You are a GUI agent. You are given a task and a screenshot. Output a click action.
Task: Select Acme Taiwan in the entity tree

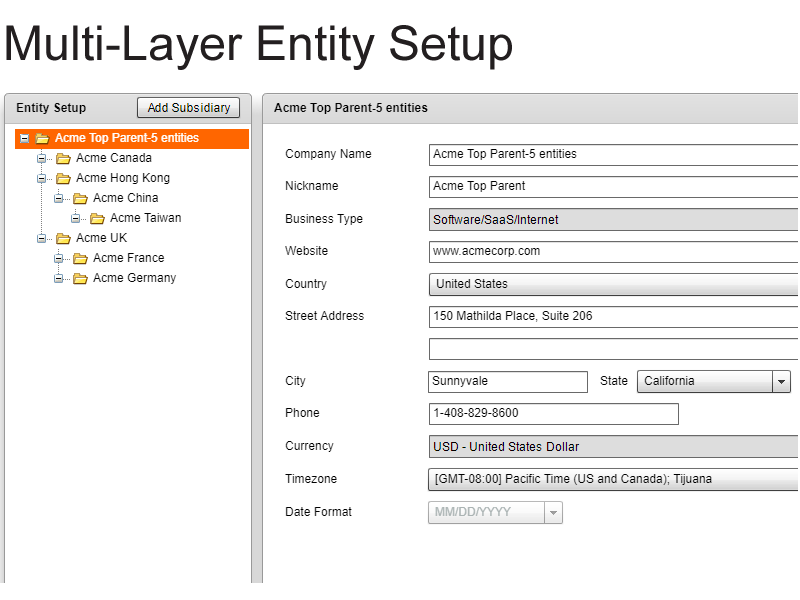[x=145, y=218]
